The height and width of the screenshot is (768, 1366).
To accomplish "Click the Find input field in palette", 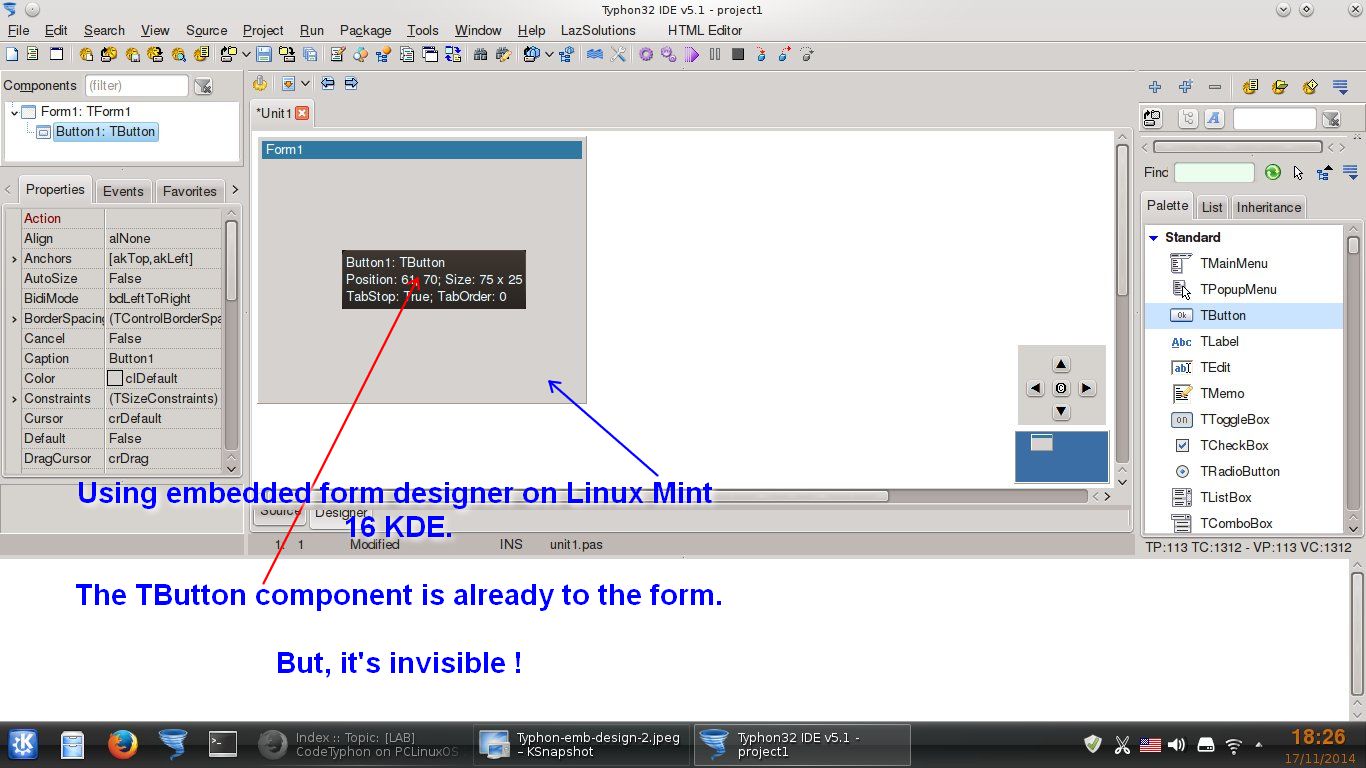I will (x=1214, y=172).
